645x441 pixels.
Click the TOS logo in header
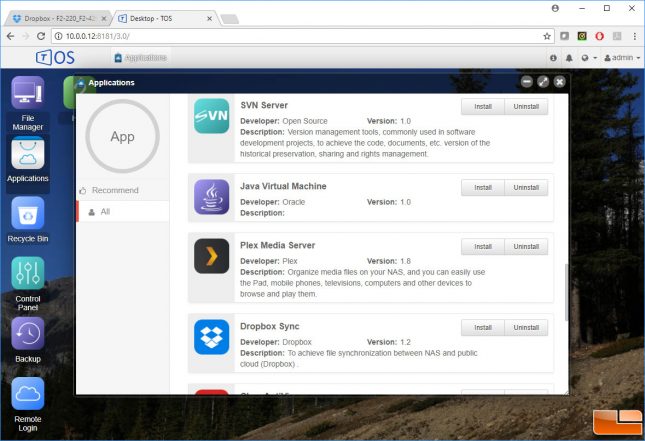coord(55,58)
